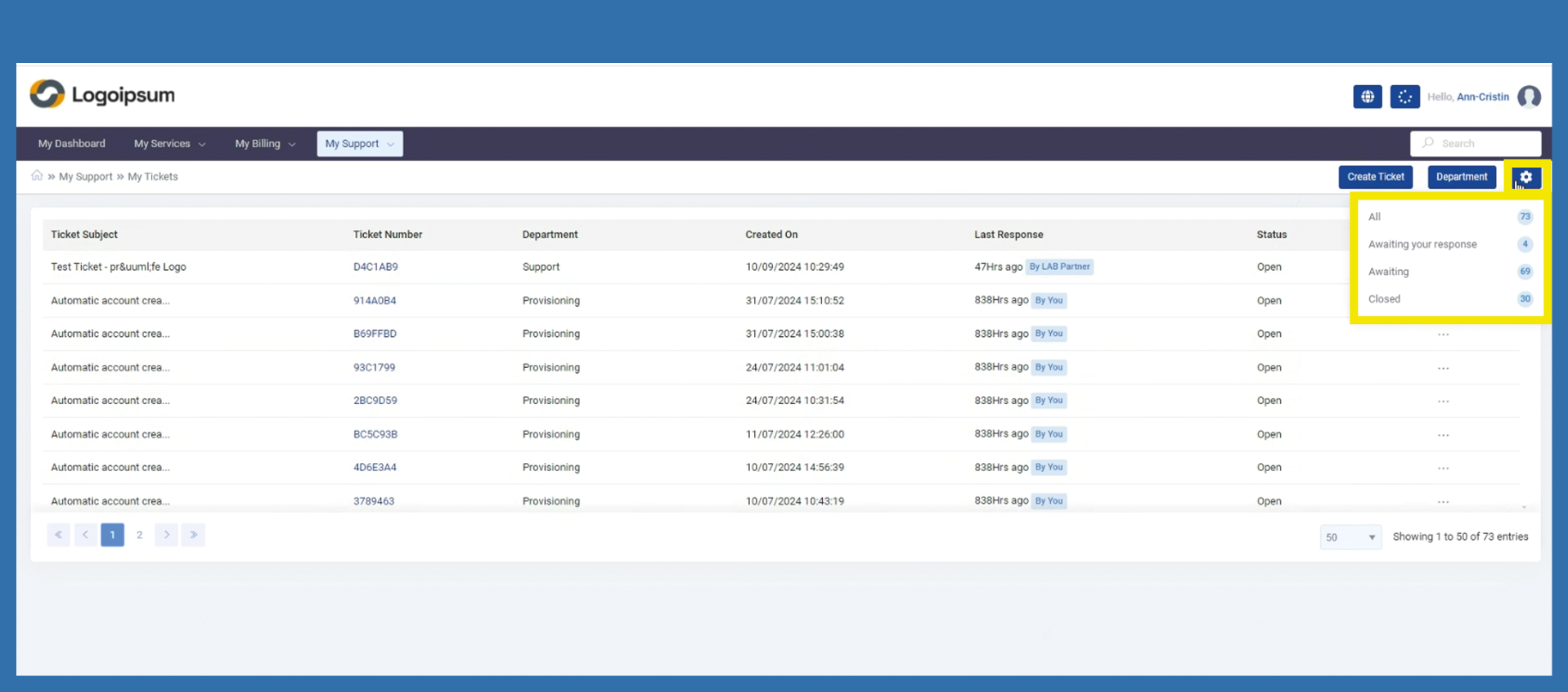1568x692 pixels.
Task: Open the Ann-Cristin user avatar
Action: point(1529,97)
